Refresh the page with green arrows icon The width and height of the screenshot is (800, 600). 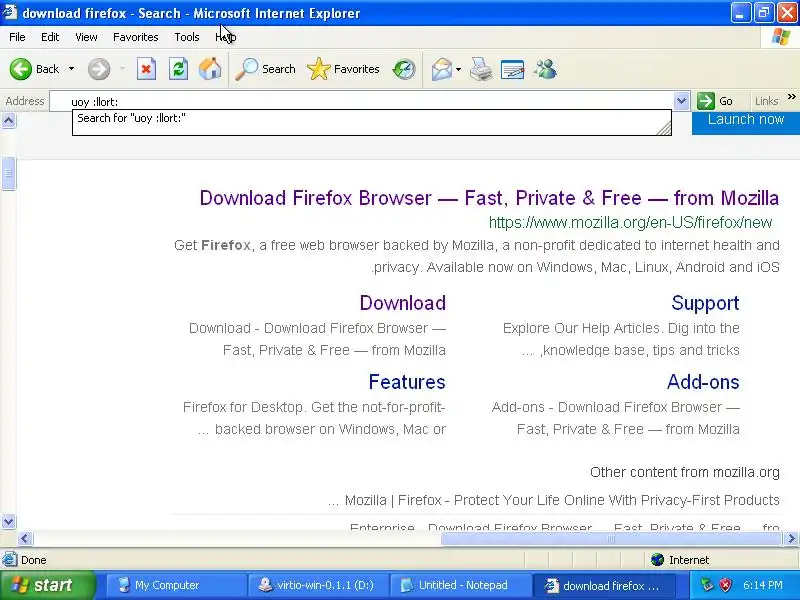click(x=179, y=69)
